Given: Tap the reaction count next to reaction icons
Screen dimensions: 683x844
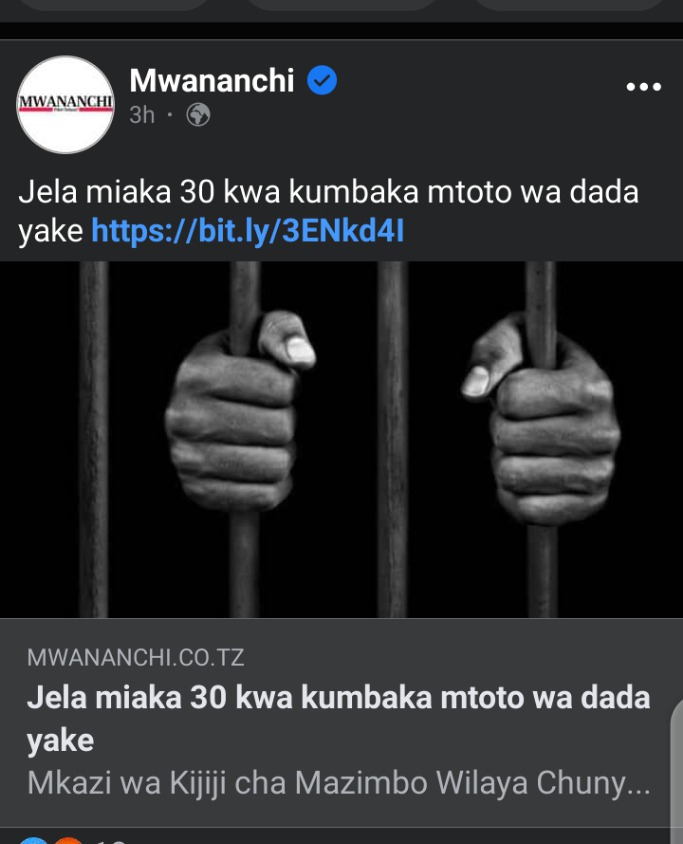Looking at the screenshot, I should tap(110, 841).
